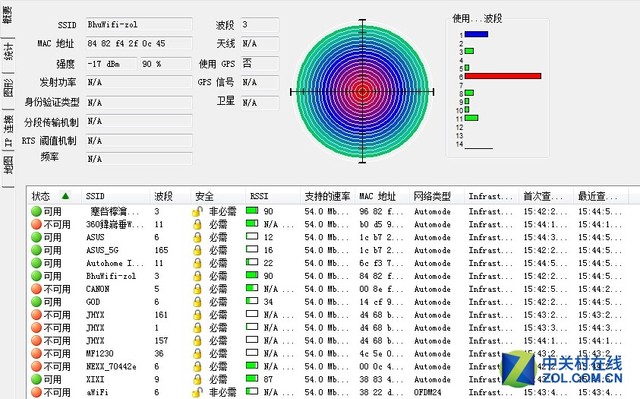Open the 图形 side tab
The width and height of the screenshot is (640, 399).
(8, 87)
